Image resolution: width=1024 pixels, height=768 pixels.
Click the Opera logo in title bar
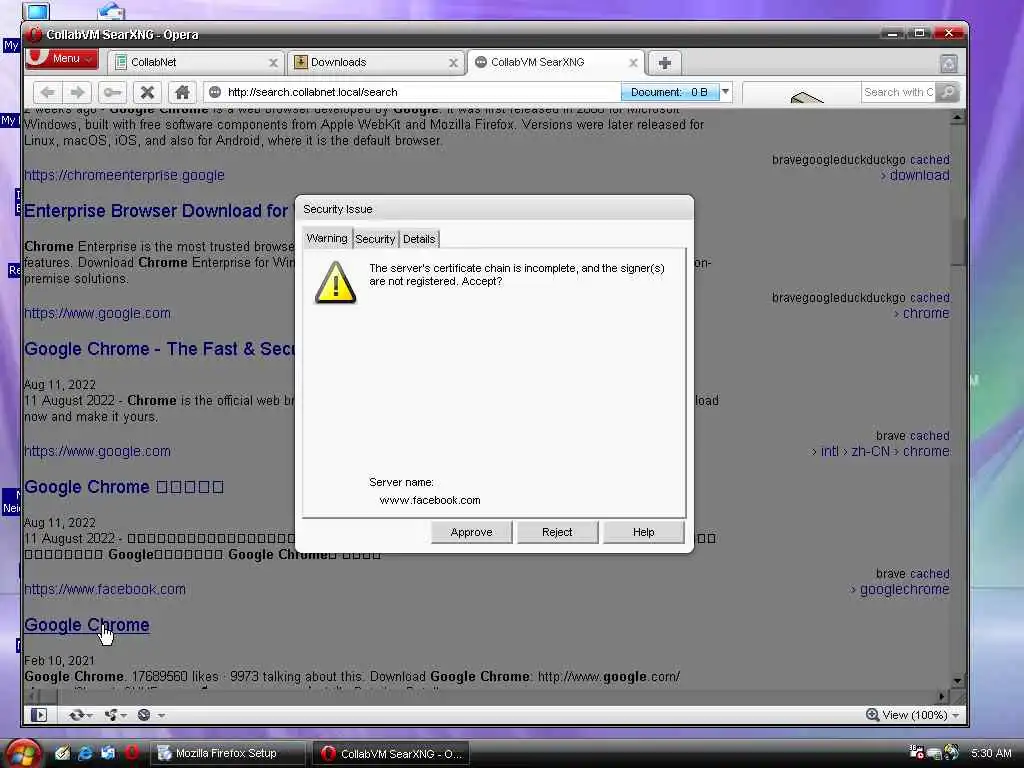click(x=35, y=35)
